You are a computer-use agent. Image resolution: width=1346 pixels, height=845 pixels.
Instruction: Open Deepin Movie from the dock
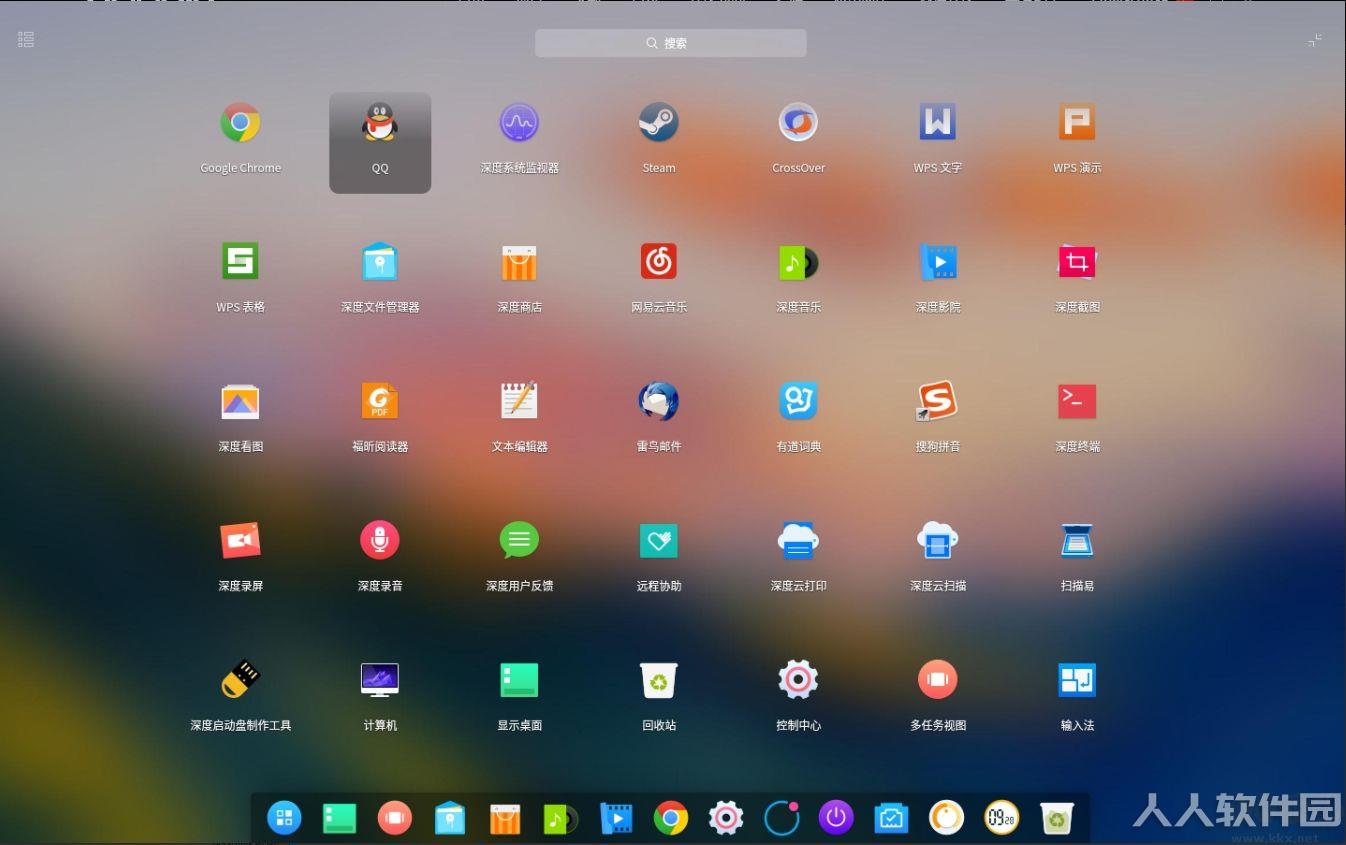point(616,819)
